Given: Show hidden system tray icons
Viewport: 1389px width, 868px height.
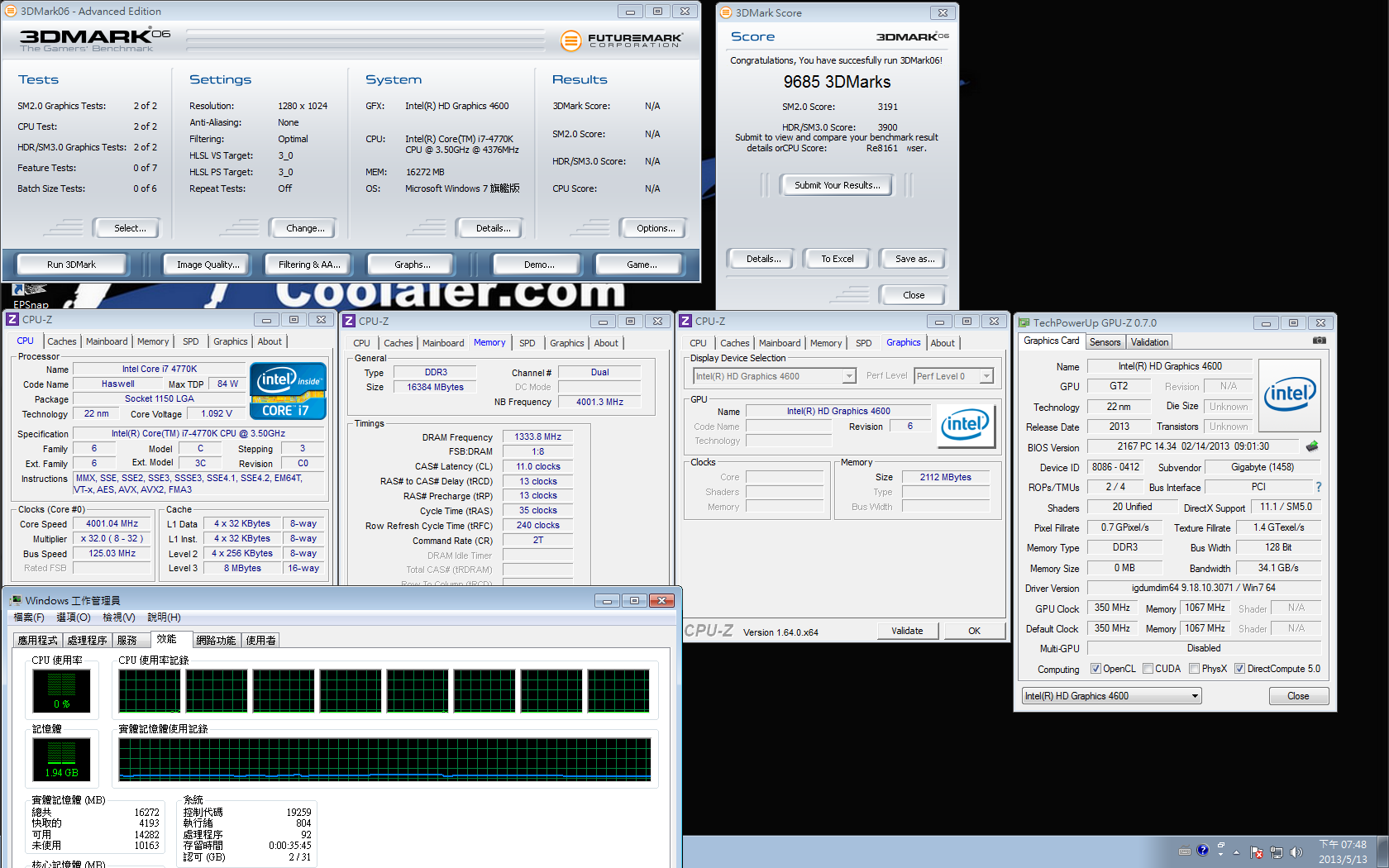Looking at the screenshot, I should tap(1237, 852).
